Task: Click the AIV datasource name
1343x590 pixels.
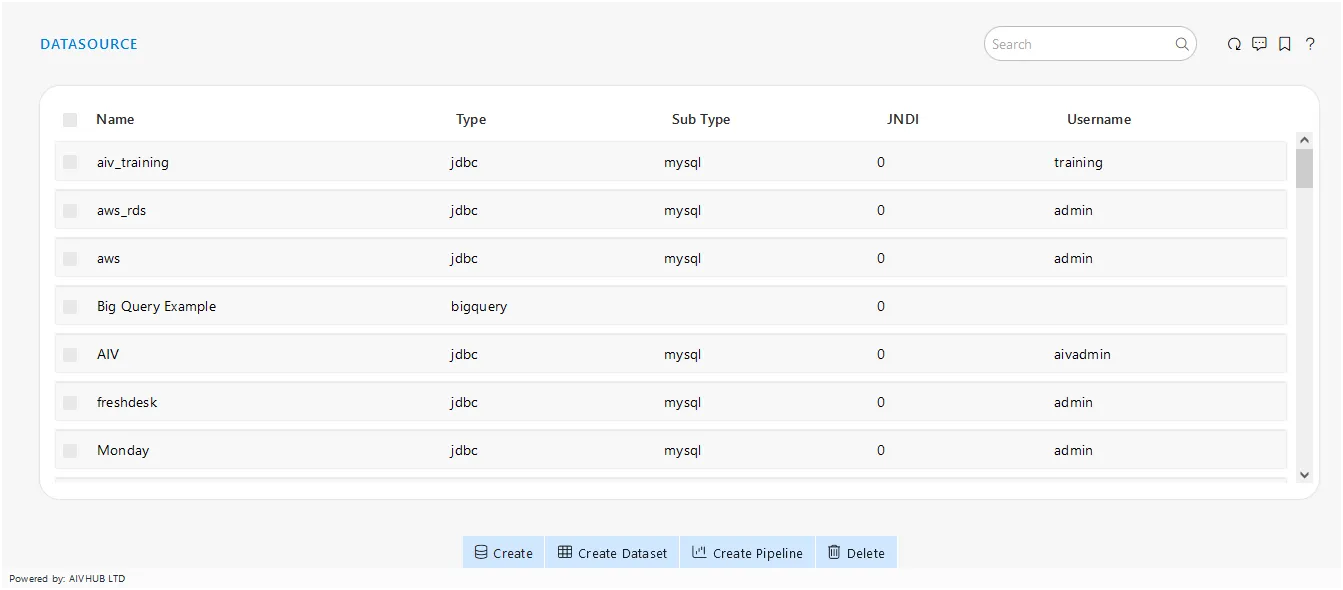Action: pyautogui.click(x=108, y=354)
